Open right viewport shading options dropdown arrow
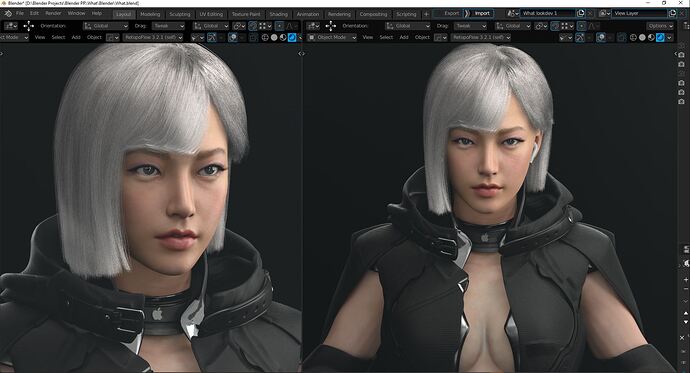 (669, 37)
